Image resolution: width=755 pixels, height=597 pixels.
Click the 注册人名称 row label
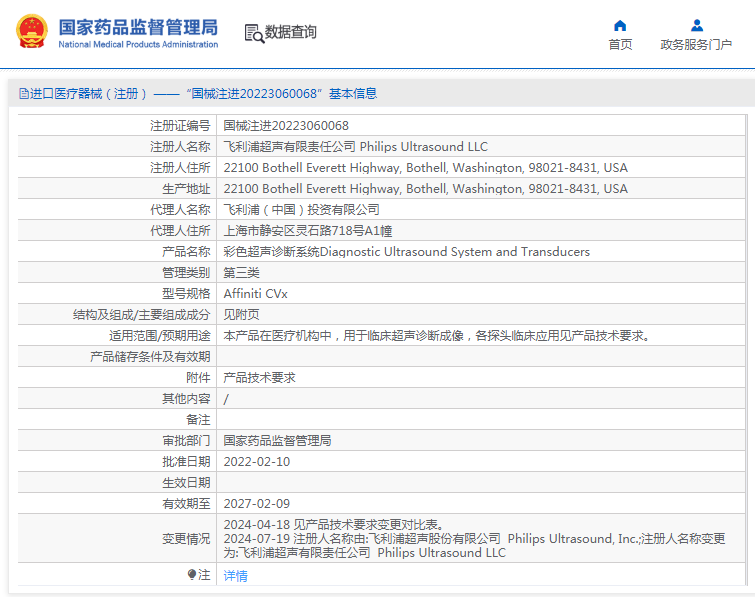coord(180,146)
